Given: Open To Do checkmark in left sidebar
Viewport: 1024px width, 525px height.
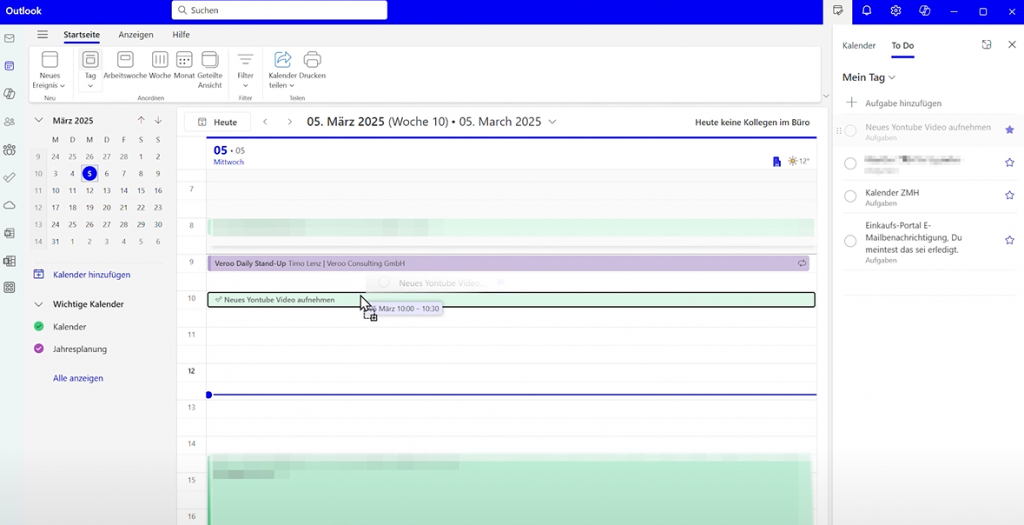Looking at the screenshot, I should pyautogui.click(x=9, y=177).
